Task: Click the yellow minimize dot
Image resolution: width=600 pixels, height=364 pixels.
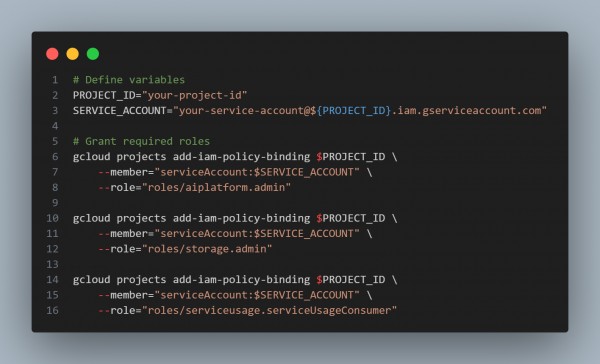Action: [x=73, y=54]
